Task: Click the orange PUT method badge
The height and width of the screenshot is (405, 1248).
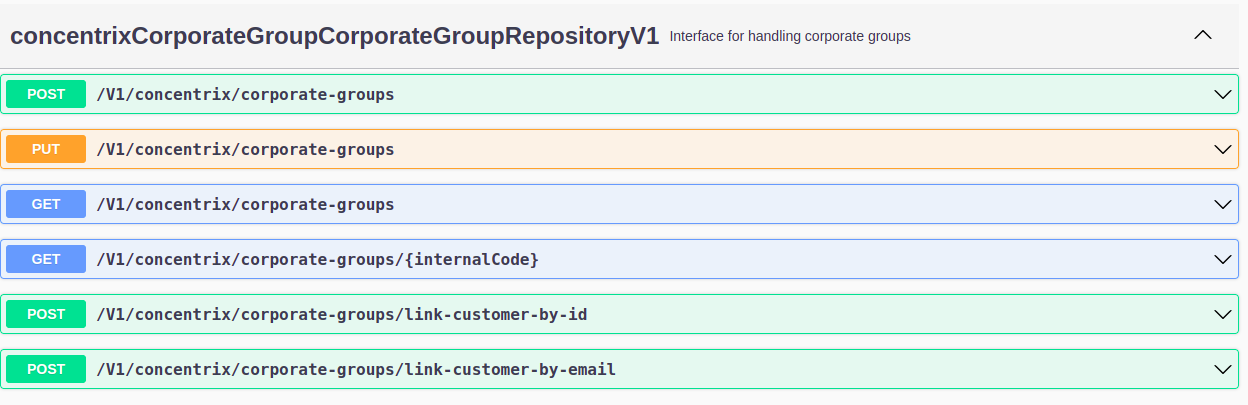Action: coord(46,149)
